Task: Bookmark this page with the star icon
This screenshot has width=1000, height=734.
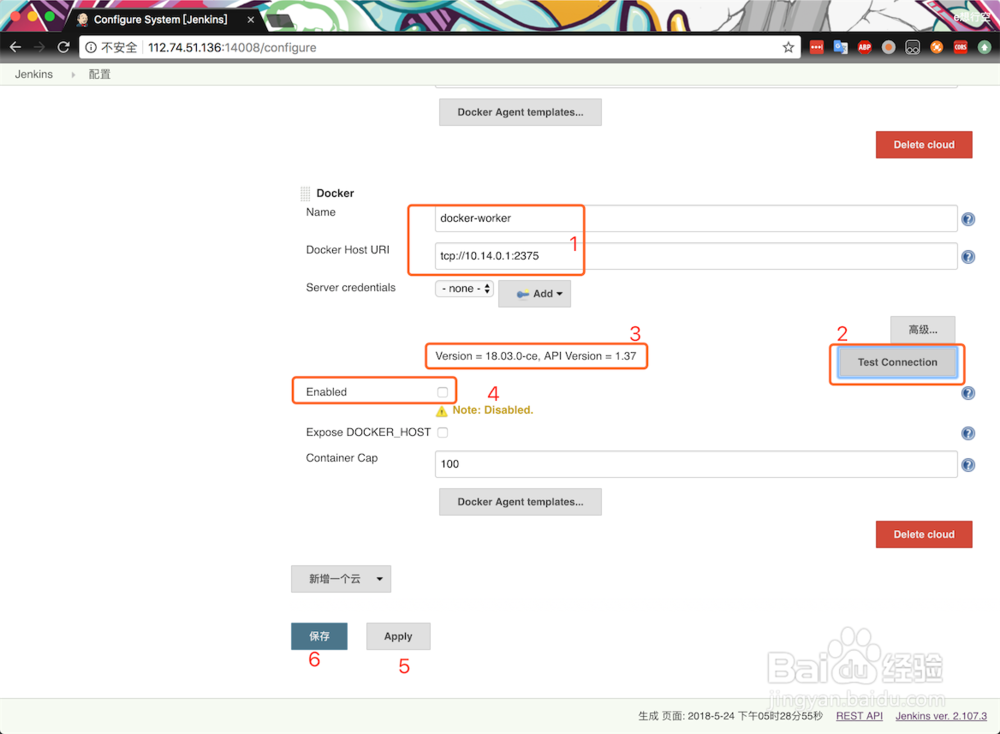Action: pyautogui.click(x=788, y=47)
